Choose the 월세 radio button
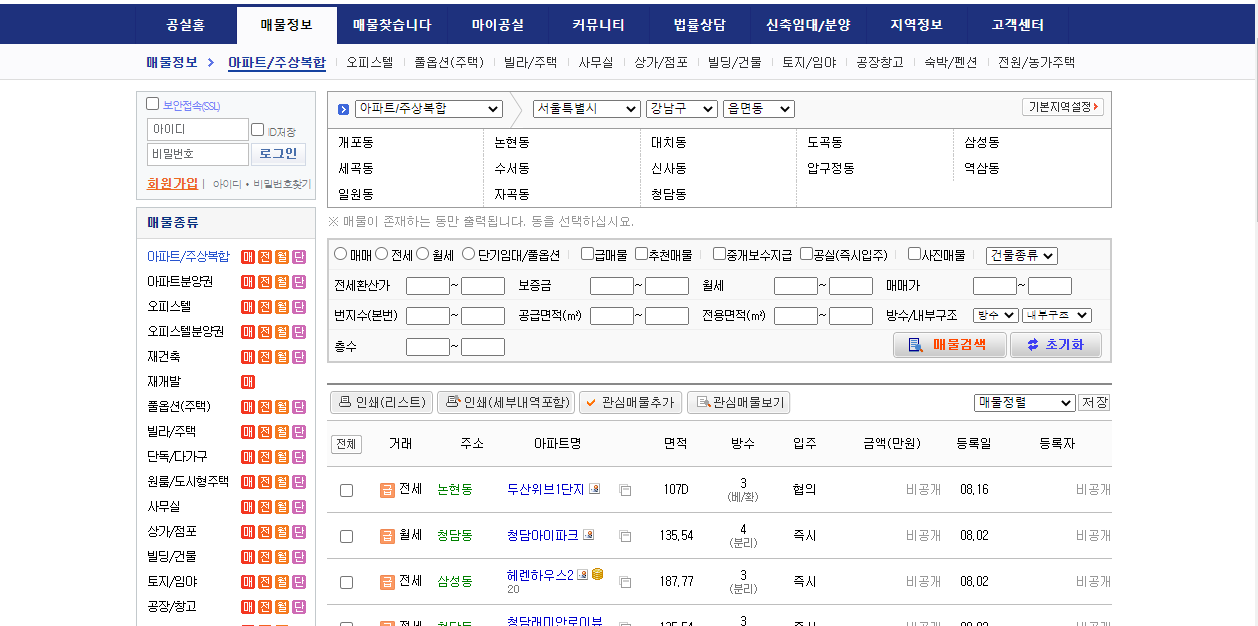 (x=422, y=254)
